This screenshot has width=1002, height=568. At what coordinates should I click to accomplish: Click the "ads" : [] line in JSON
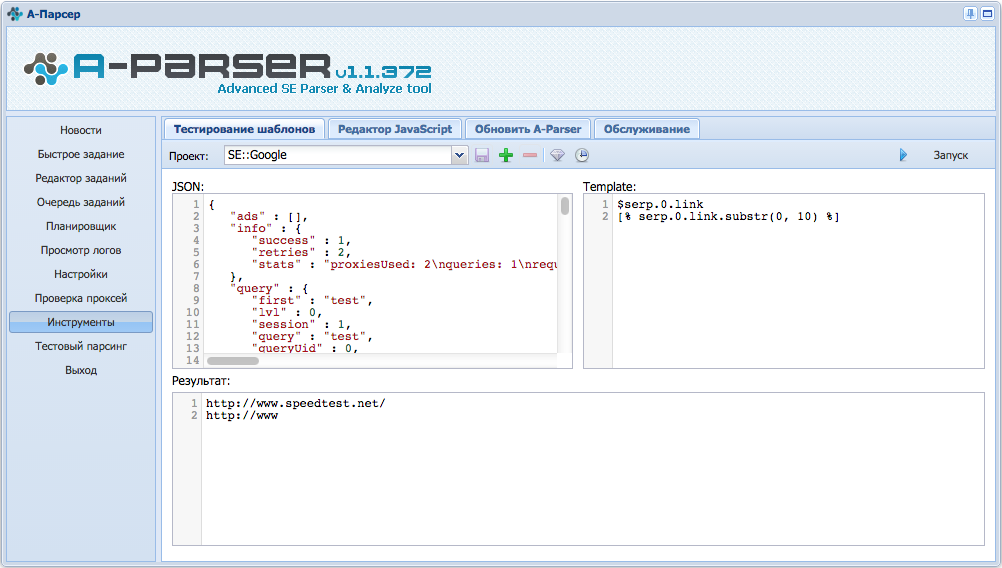click(268, 217)
